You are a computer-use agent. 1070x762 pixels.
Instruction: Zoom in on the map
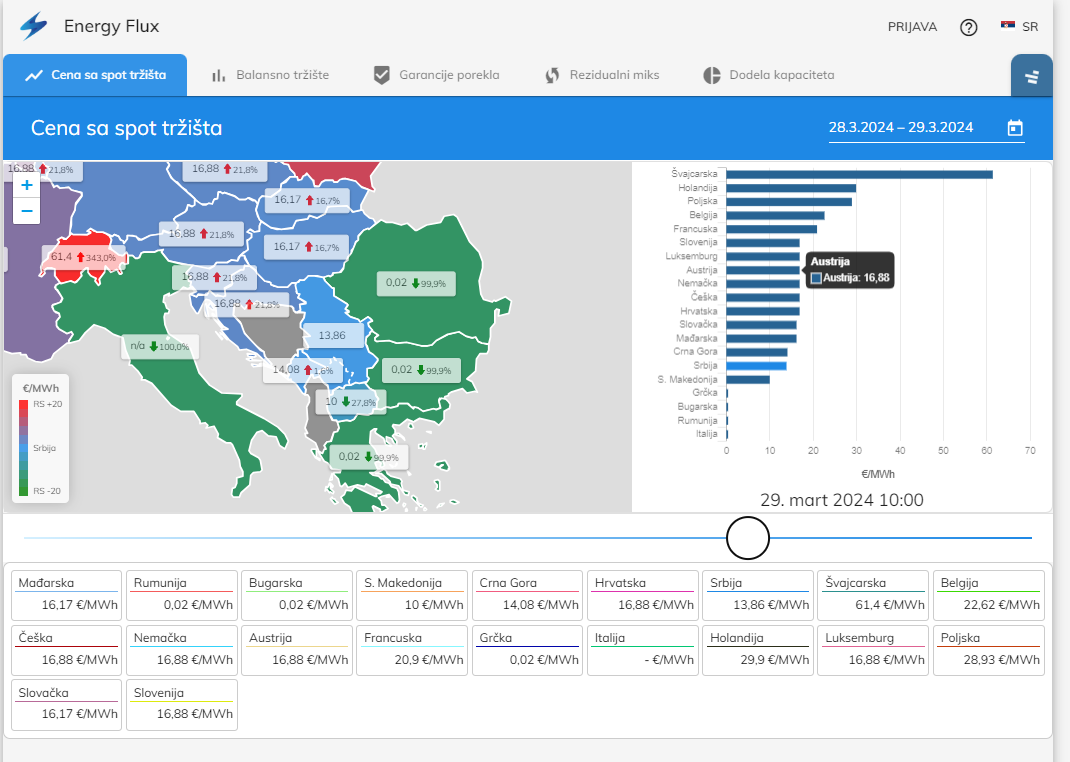(x=27, y=185)
